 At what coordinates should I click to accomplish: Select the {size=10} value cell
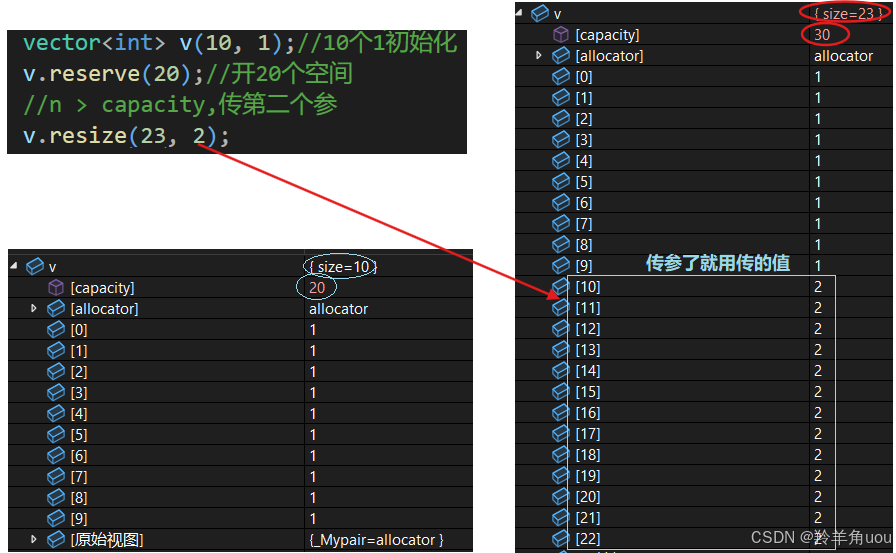343,267
